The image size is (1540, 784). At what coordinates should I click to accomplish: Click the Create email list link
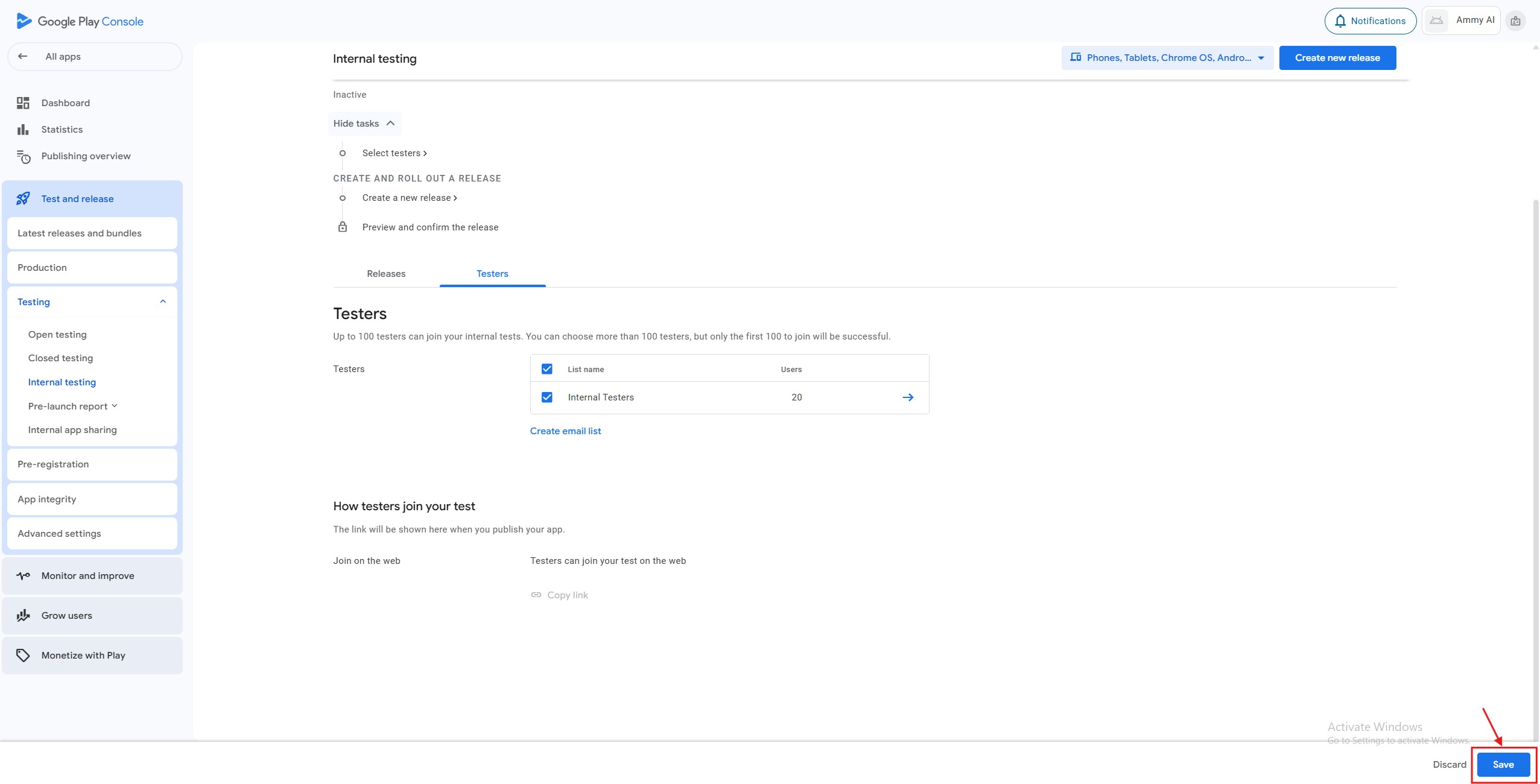[x=565, y=431]
